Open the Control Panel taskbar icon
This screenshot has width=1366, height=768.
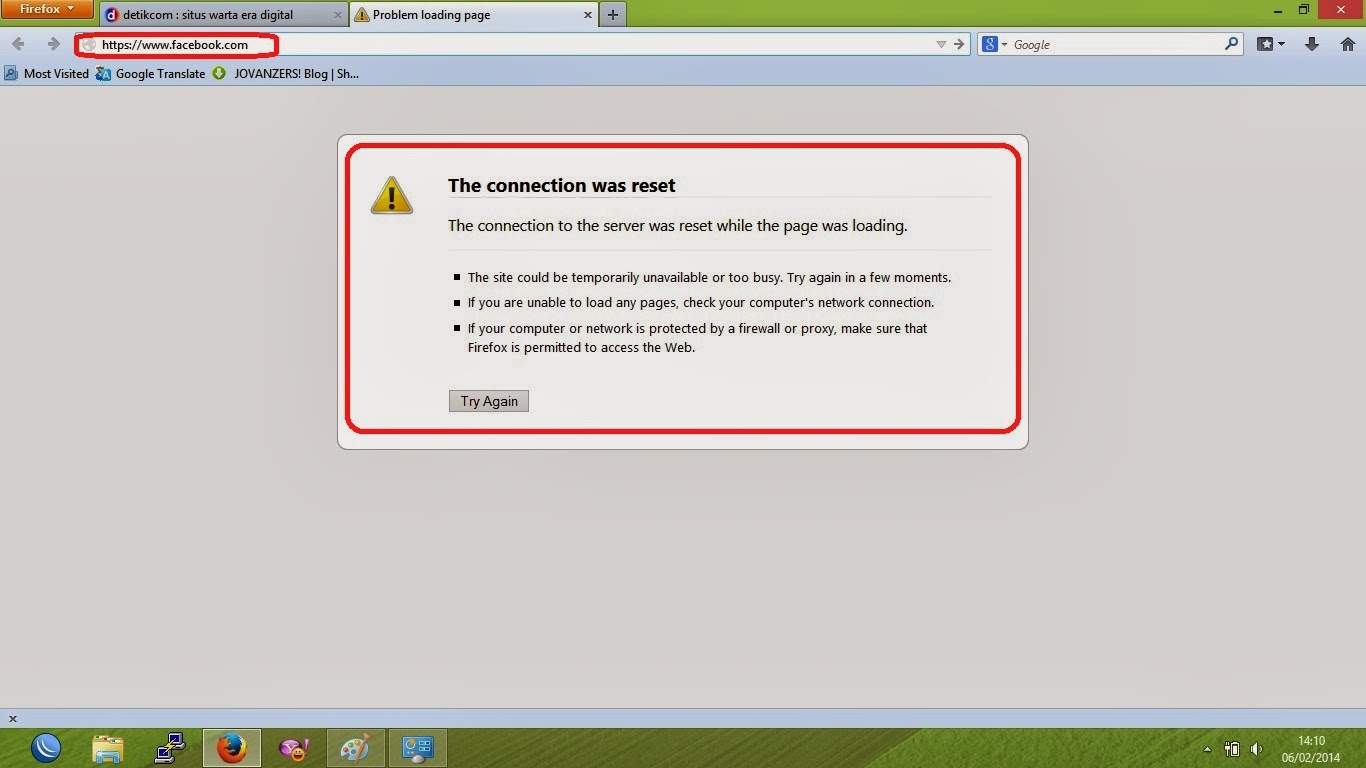(x=417, y=748)
